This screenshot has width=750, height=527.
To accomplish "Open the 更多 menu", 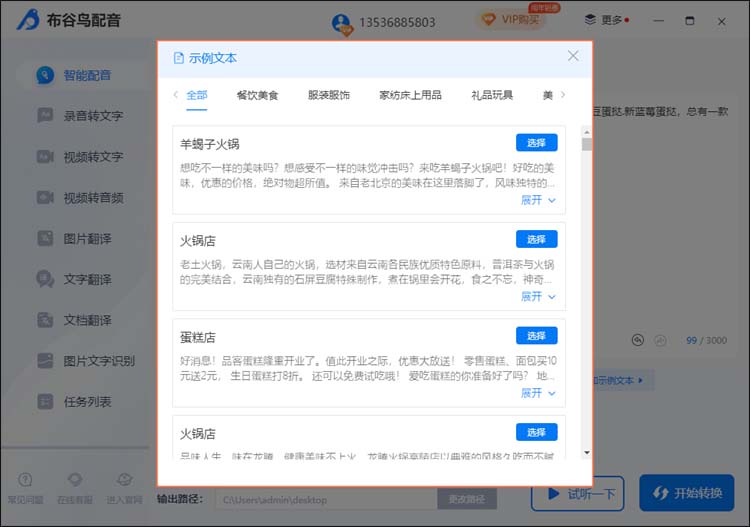I will [607, 20].
